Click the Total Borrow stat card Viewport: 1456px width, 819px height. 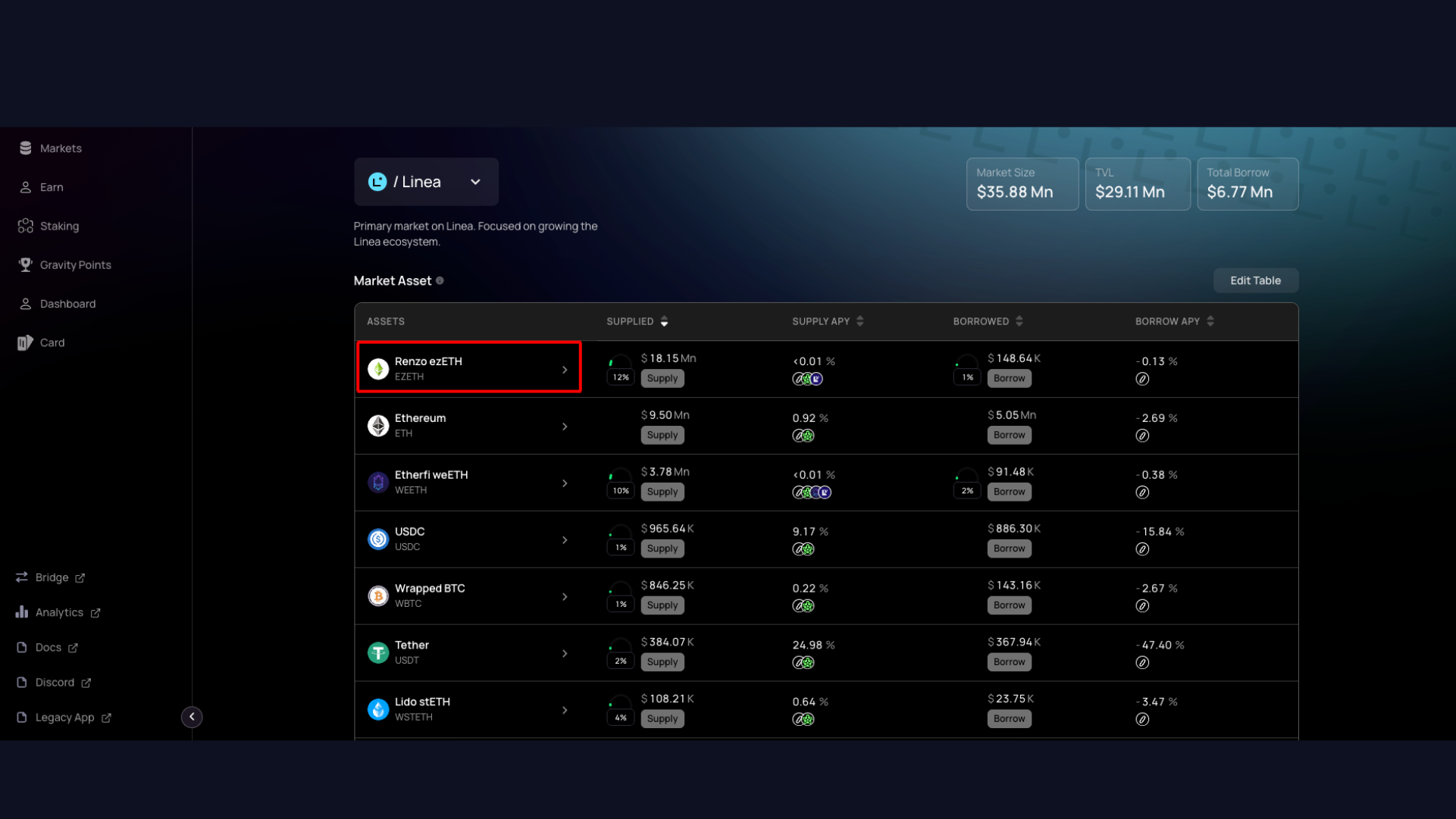1248,184
